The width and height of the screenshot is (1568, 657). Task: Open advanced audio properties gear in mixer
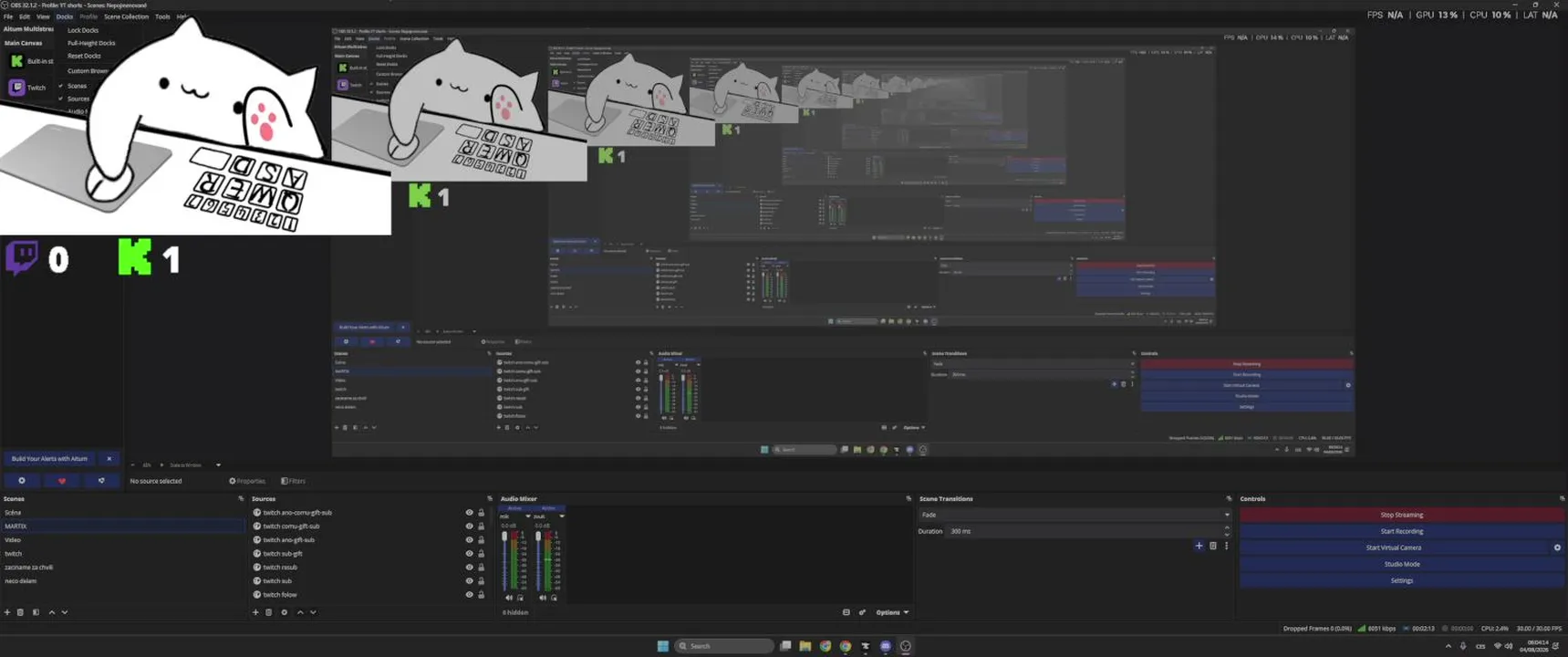tap(862, 612)
